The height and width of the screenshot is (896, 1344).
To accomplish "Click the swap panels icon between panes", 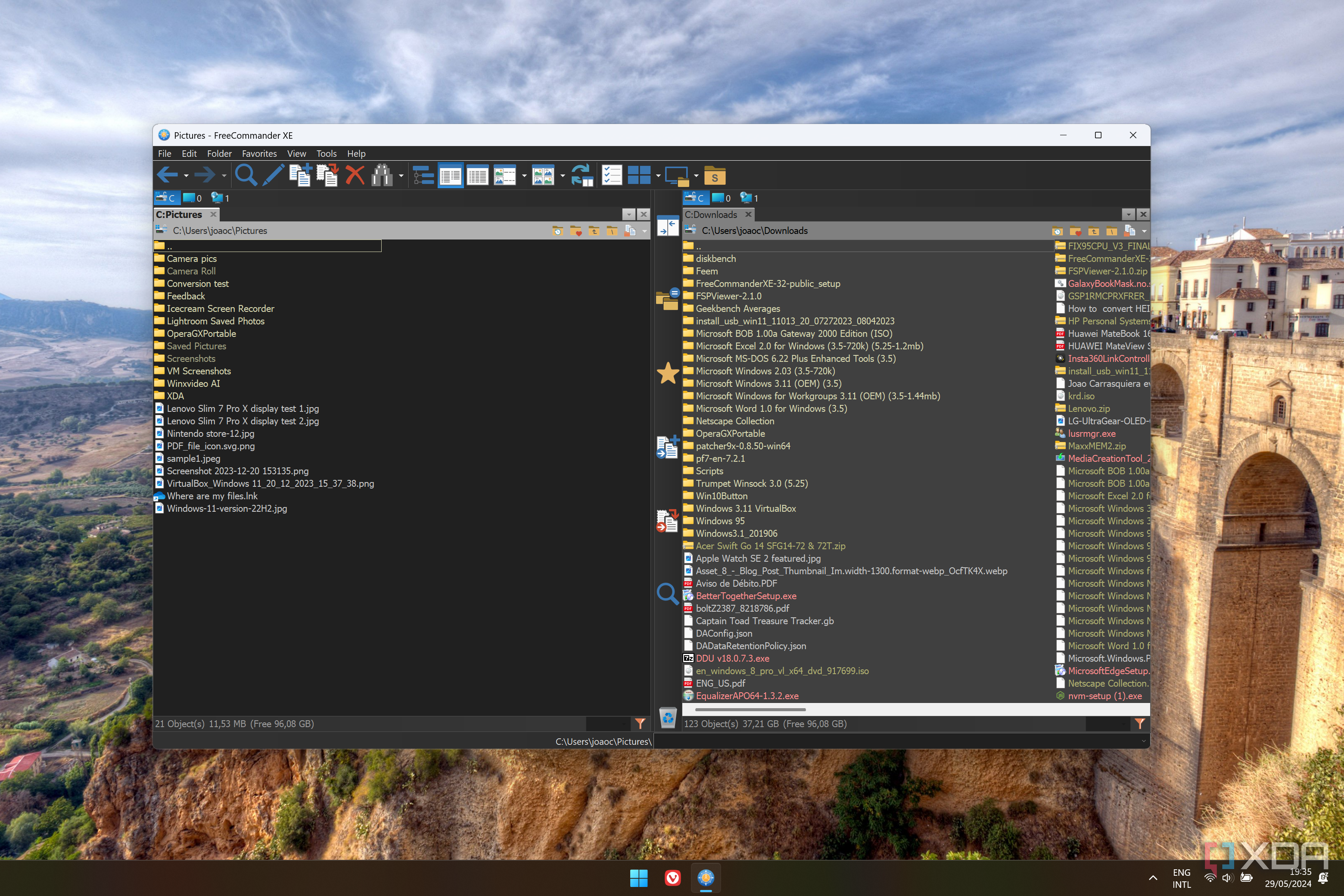I will [x=667, y=226].
